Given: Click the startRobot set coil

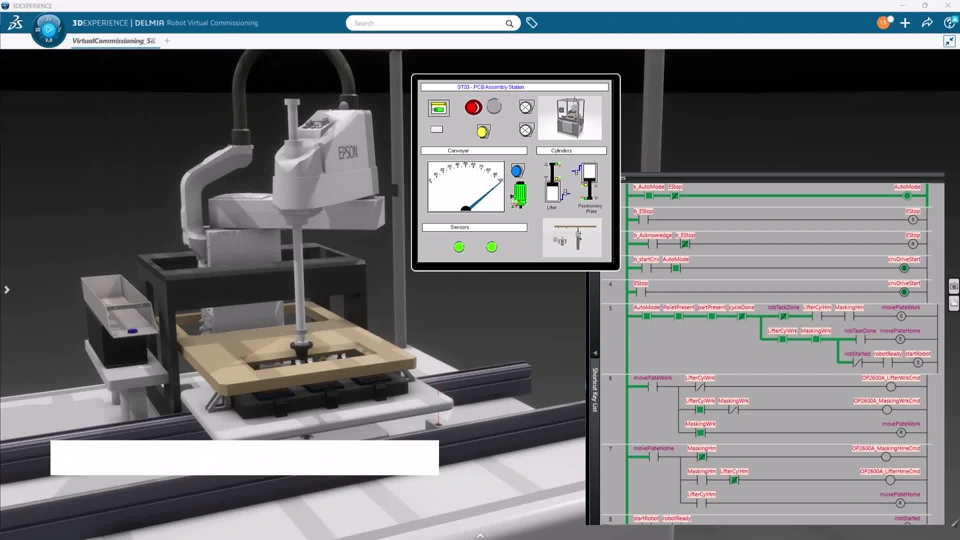Looking at the screenshot, I should pos(917,362).
